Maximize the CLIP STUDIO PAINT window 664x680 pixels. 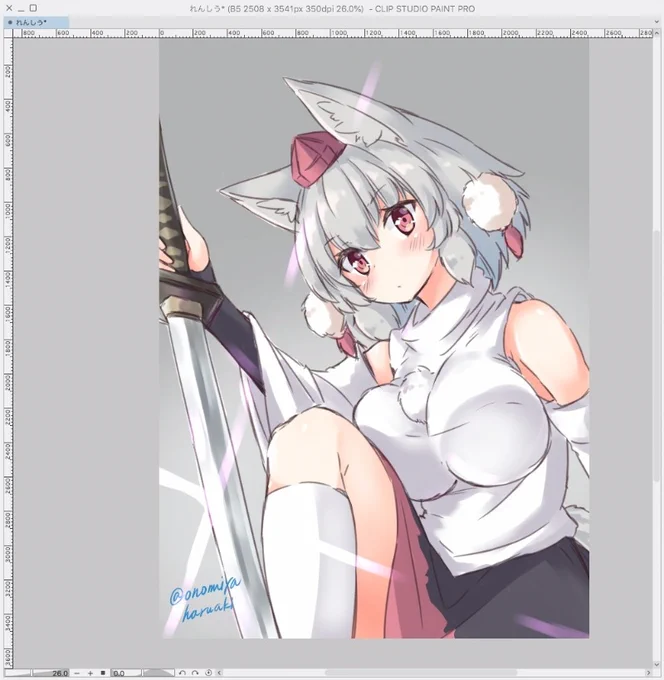point(33,8)
